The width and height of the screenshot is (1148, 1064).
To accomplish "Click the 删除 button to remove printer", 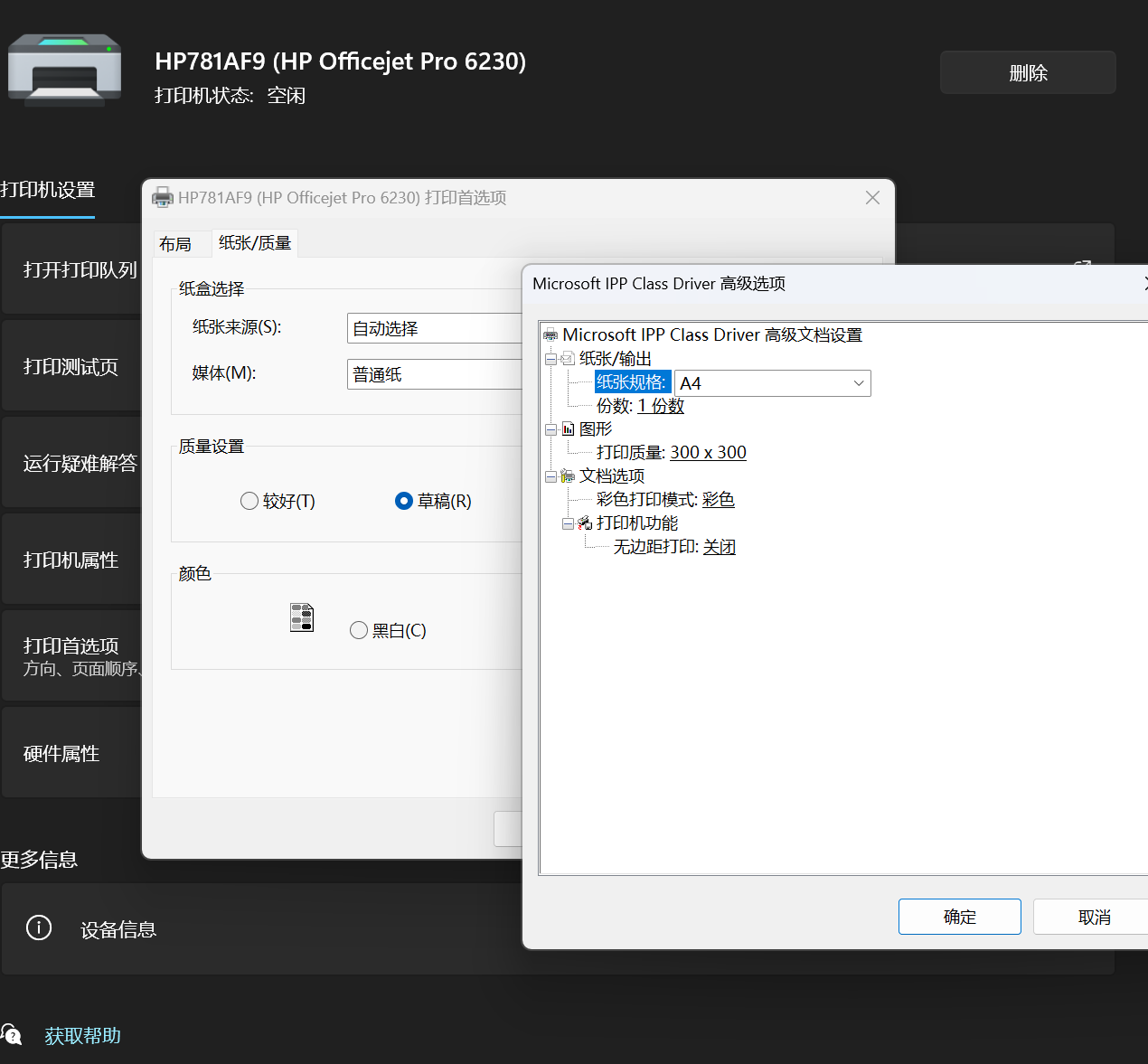I will point(1028,73).
